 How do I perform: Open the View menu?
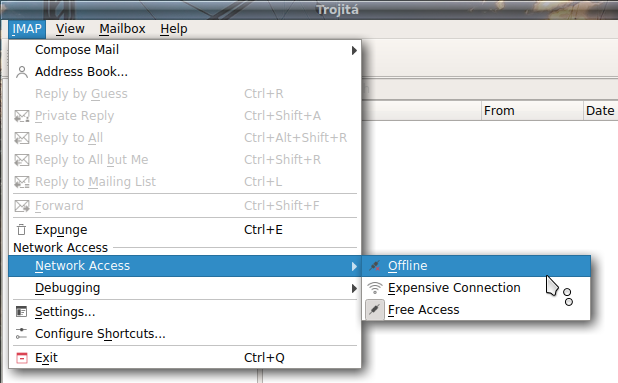(x=70, y=29)
